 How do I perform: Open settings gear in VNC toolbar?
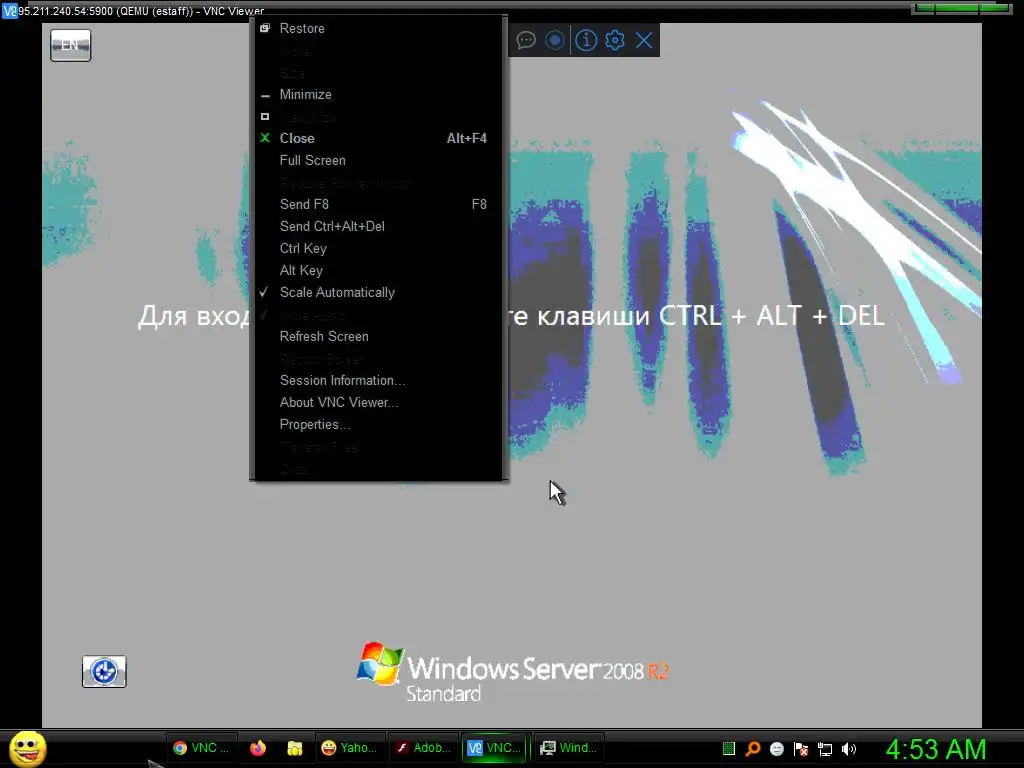(x=615, y=40)
